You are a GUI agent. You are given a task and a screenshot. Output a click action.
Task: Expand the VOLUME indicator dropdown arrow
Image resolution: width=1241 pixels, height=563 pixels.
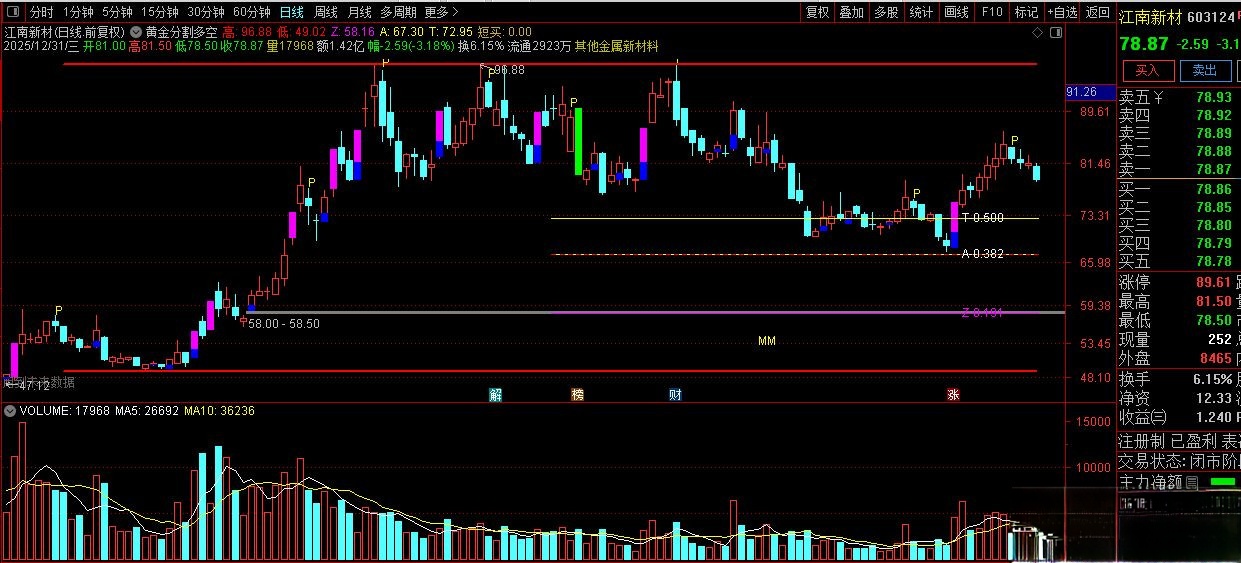point(8,411)
